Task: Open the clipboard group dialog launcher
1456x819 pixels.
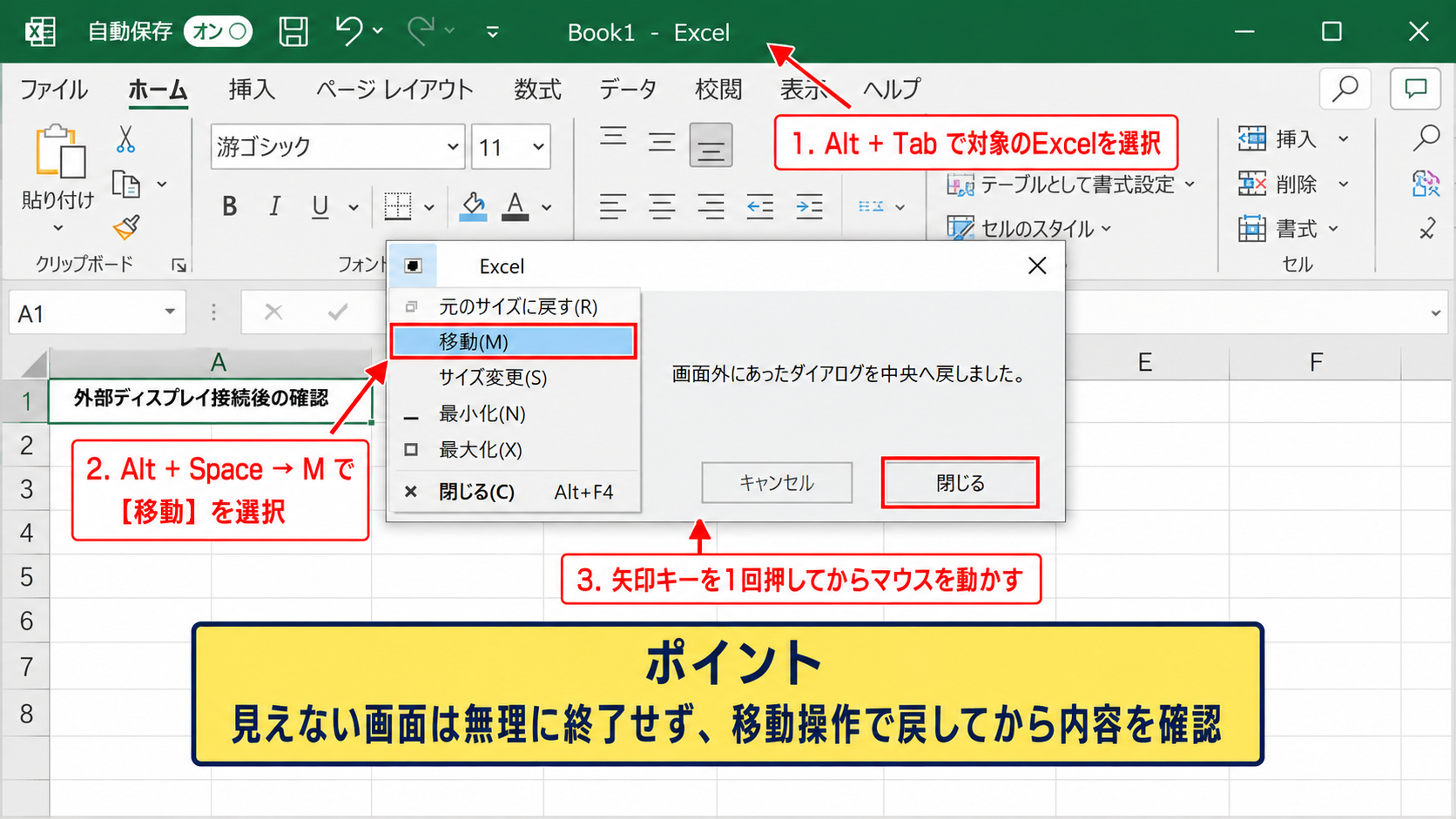Action: click(179, 265)
